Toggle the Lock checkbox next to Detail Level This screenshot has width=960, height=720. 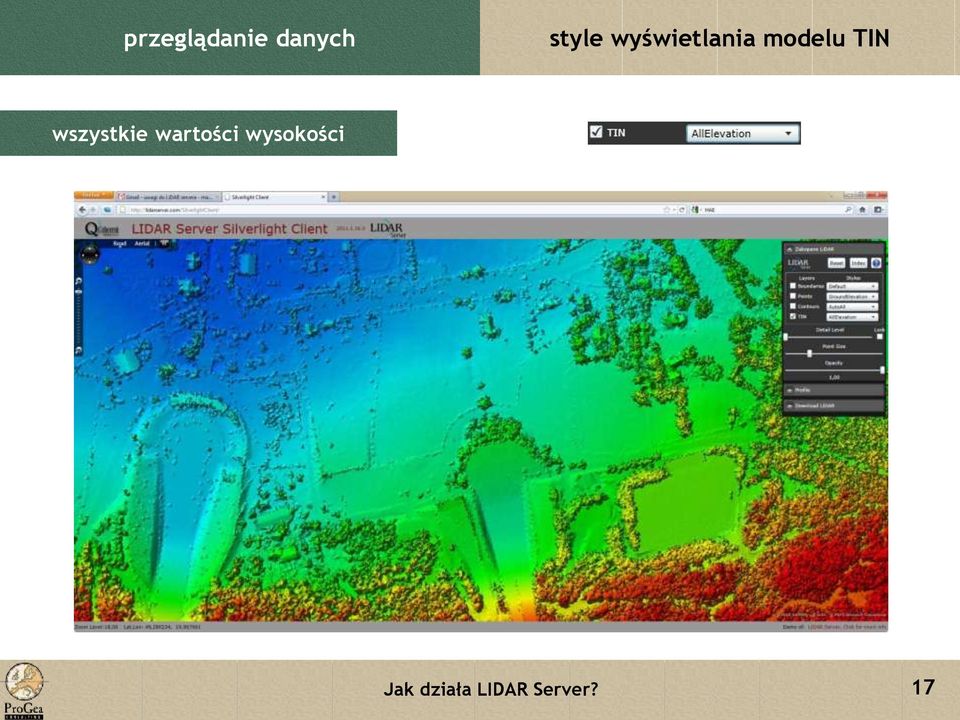pos(880,337)
